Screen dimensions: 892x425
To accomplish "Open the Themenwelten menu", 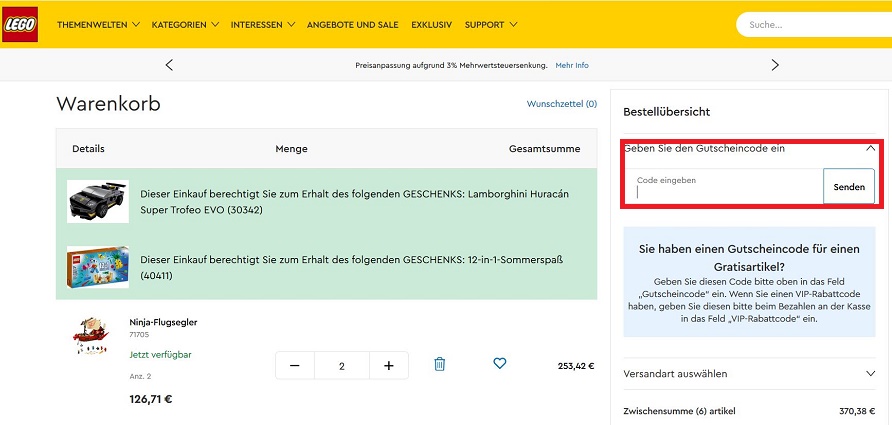I will click(98, 25).
